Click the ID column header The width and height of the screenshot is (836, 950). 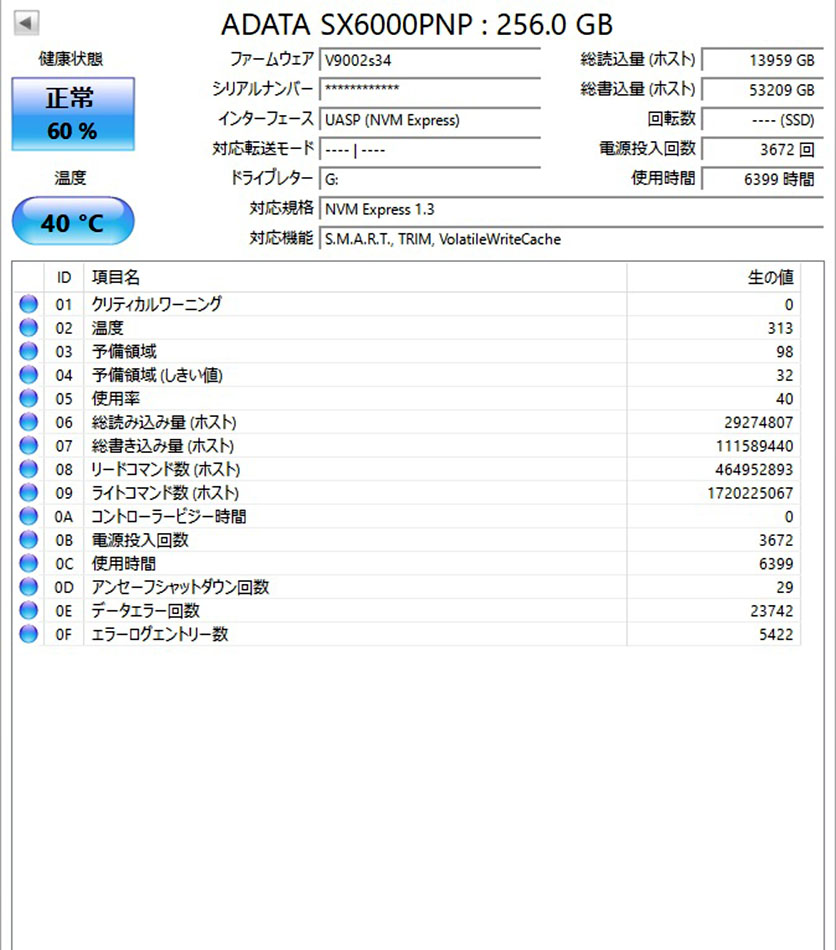point(64,277)
